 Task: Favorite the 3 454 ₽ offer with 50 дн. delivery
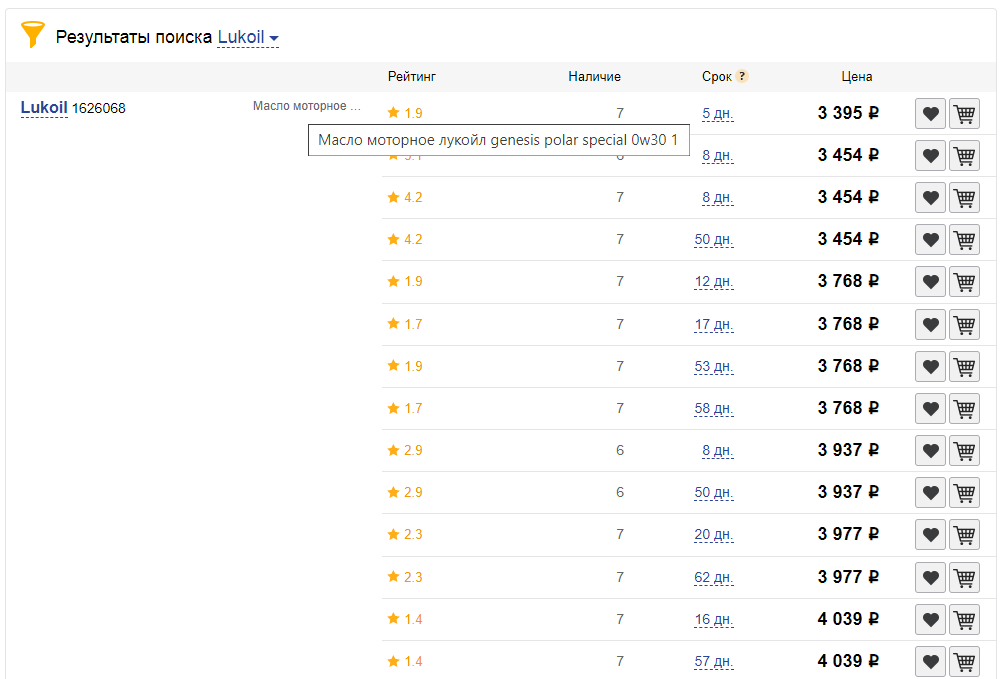(x=930, y=240)
